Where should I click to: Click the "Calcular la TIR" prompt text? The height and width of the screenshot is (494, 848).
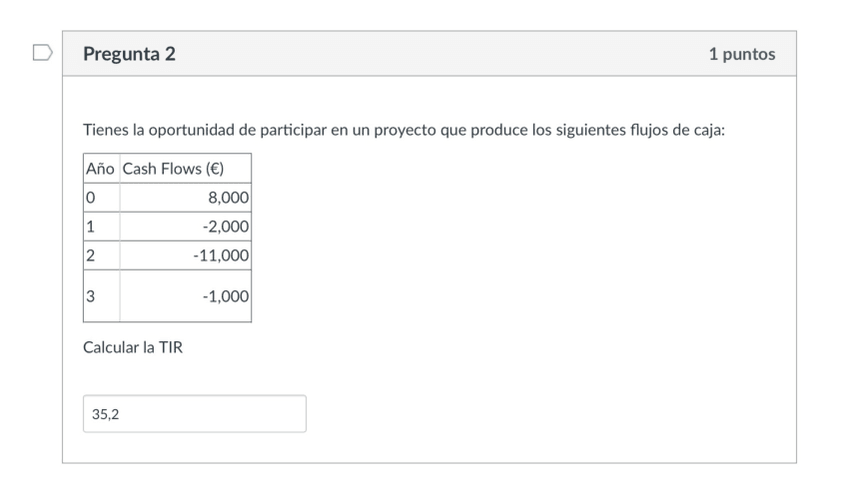133,348
